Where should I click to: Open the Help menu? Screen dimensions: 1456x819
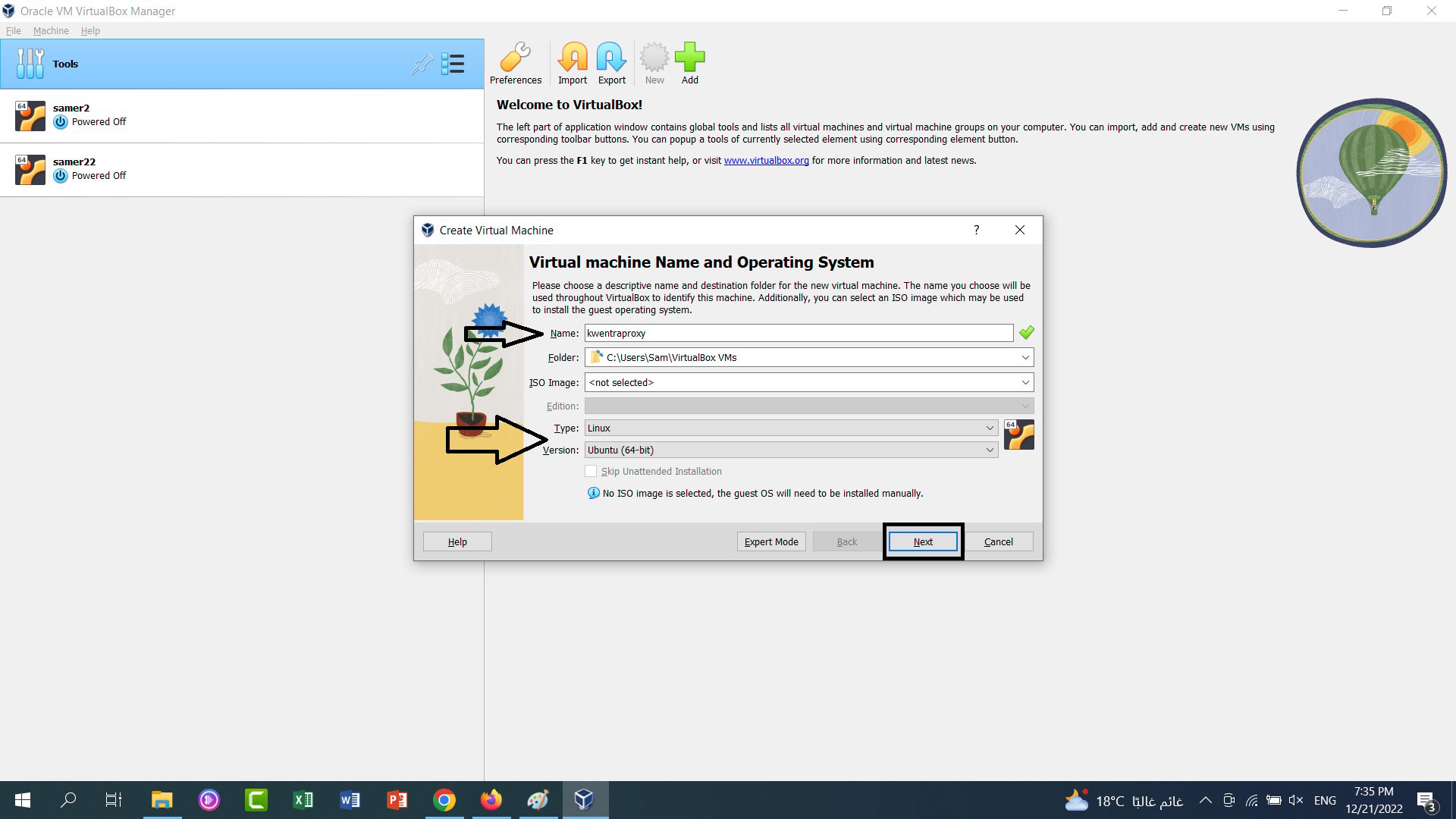click(x=90, y=30)
